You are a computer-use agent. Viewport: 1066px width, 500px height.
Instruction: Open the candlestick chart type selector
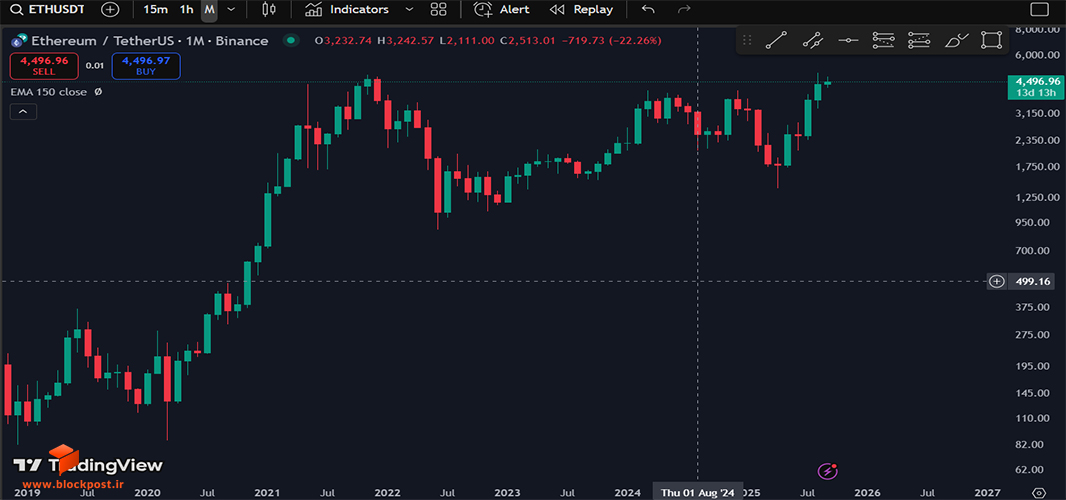269,10
